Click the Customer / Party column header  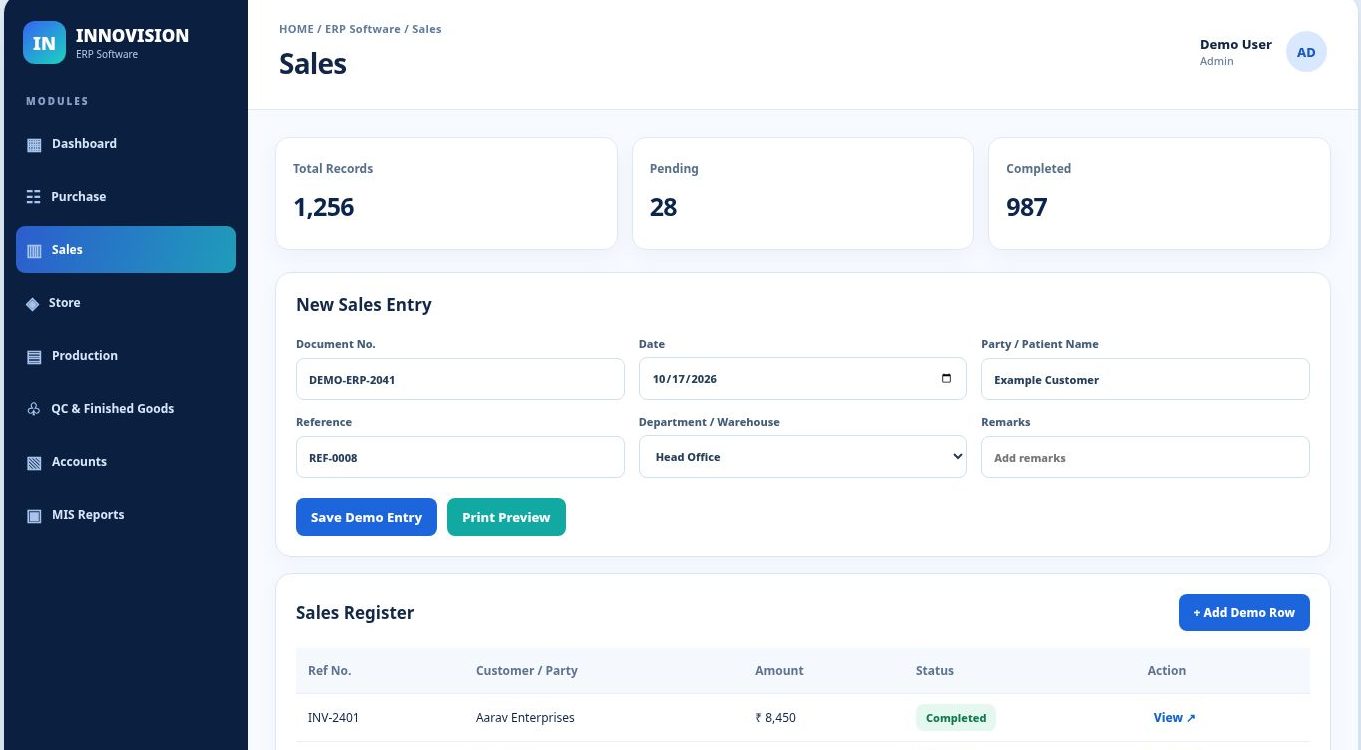527,671
